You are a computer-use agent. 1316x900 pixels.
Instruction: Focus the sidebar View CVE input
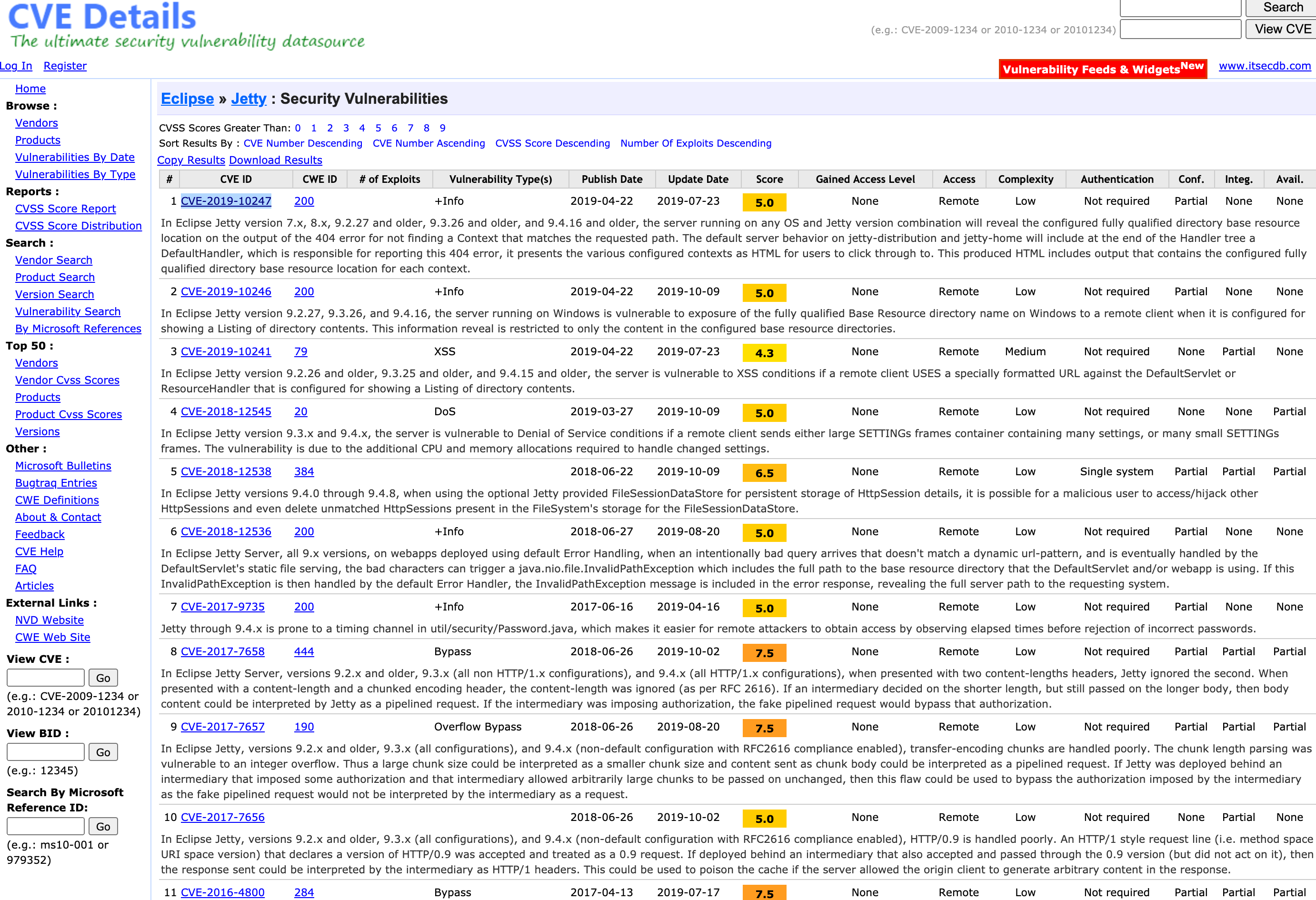[x=45, y=678]
